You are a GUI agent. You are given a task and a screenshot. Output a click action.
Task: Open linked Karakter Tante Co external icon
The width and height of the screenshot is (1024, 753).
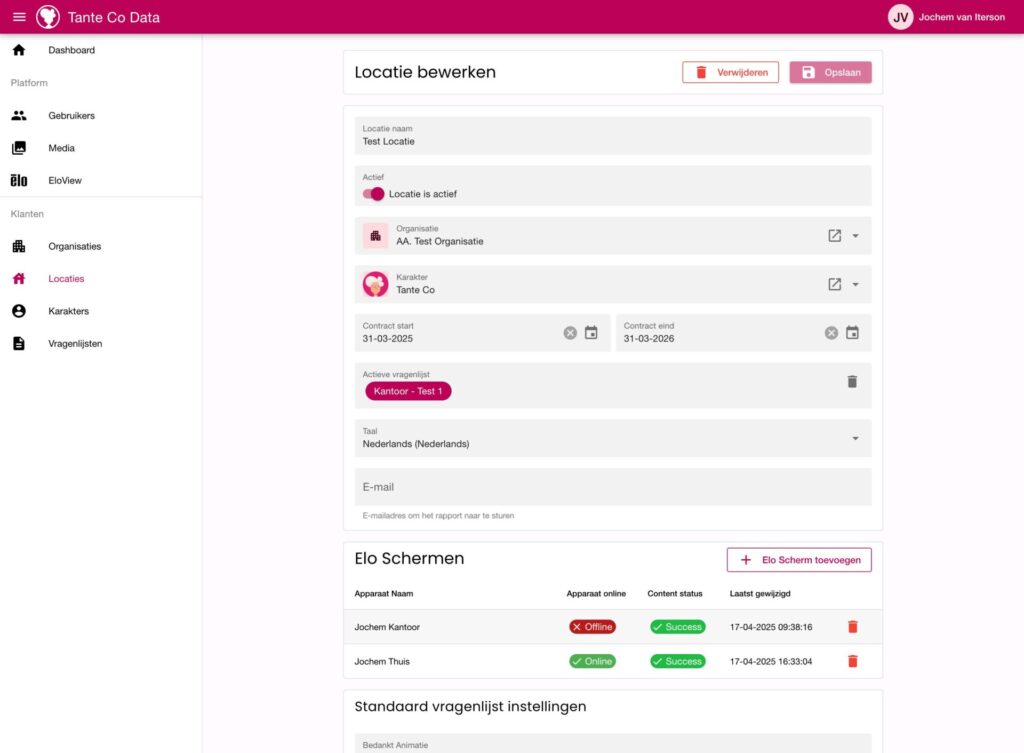click(834, 284)
